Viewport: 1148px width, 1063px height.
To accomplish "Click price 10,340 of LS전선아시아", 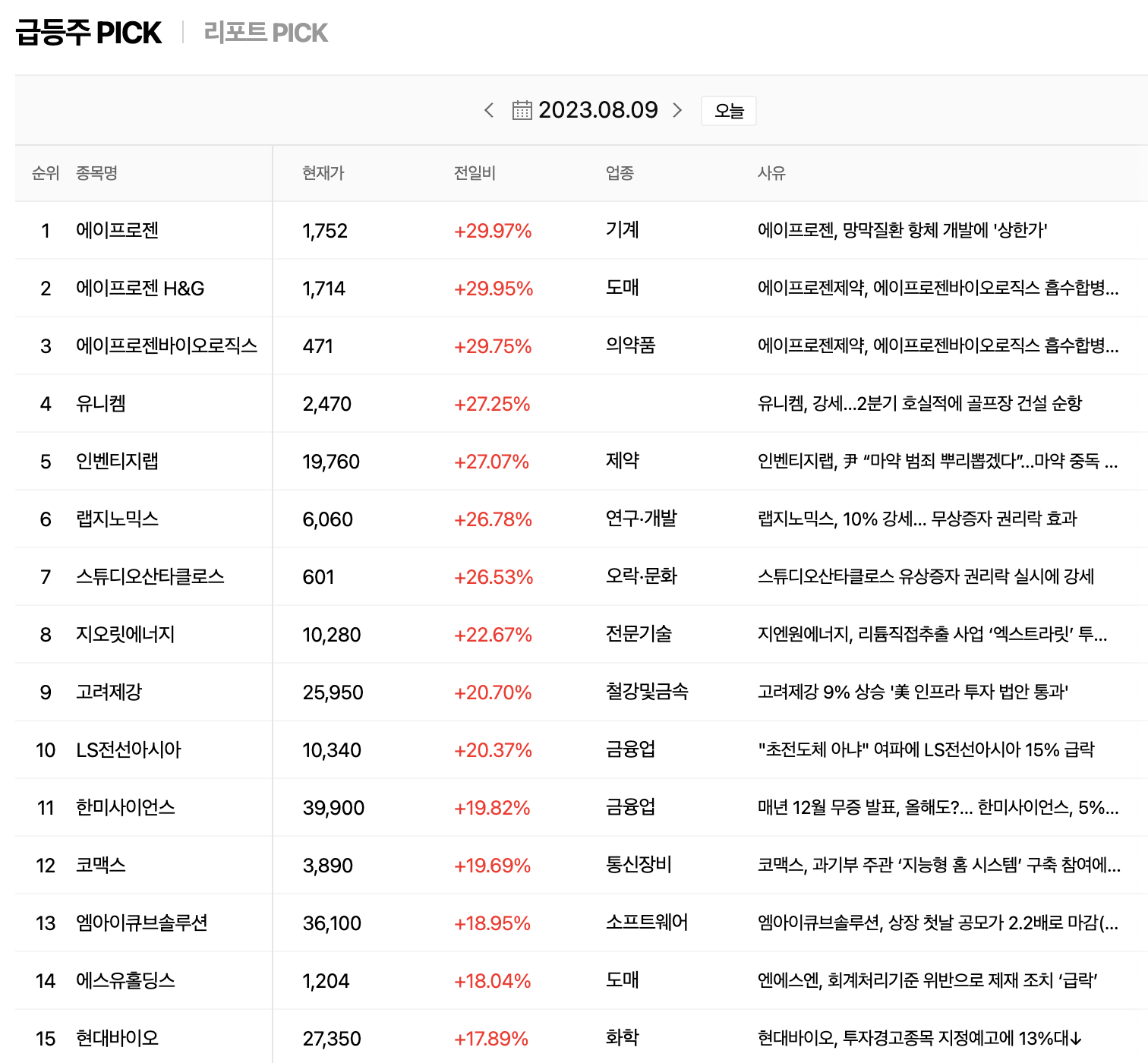I will 332,750.
